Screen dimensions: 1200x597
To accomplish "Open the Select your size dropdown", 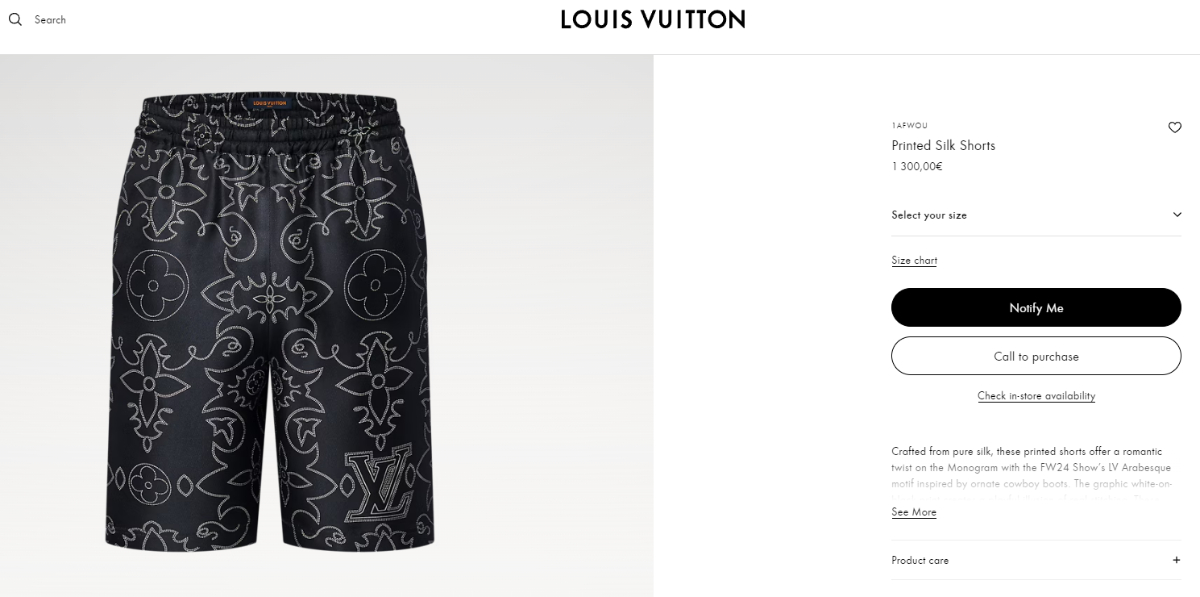I will (x=1036, y=215).
